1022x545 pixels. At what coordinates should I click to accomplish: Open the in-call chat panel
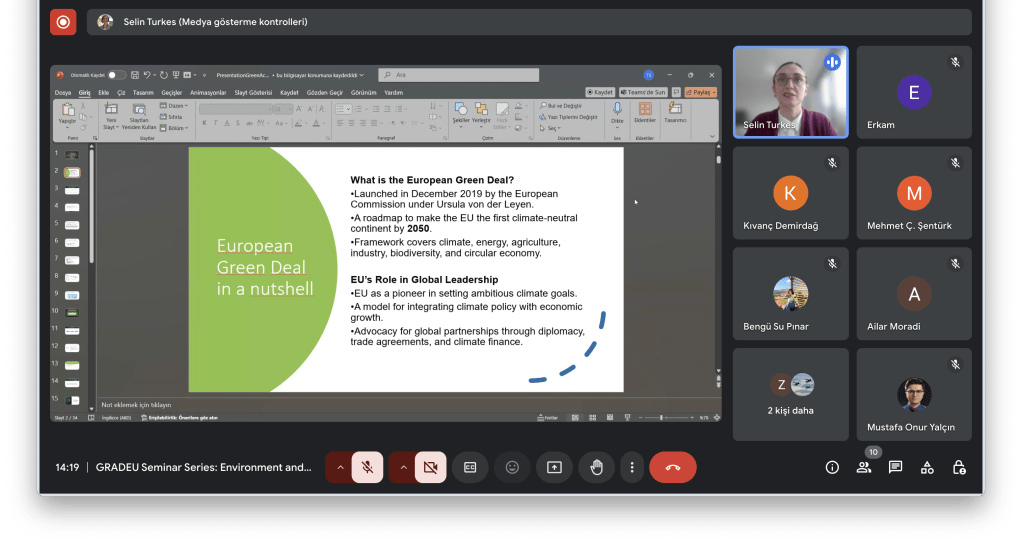point(896,467)
